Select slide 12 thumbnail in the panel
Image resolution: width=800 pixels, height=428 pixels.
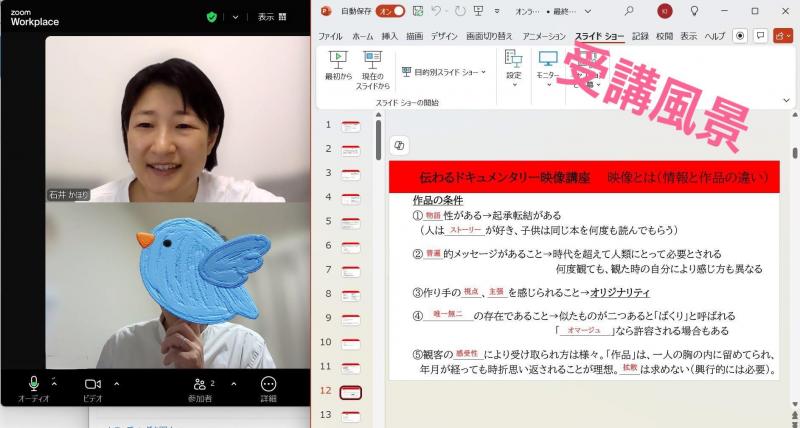pos(351,391)
